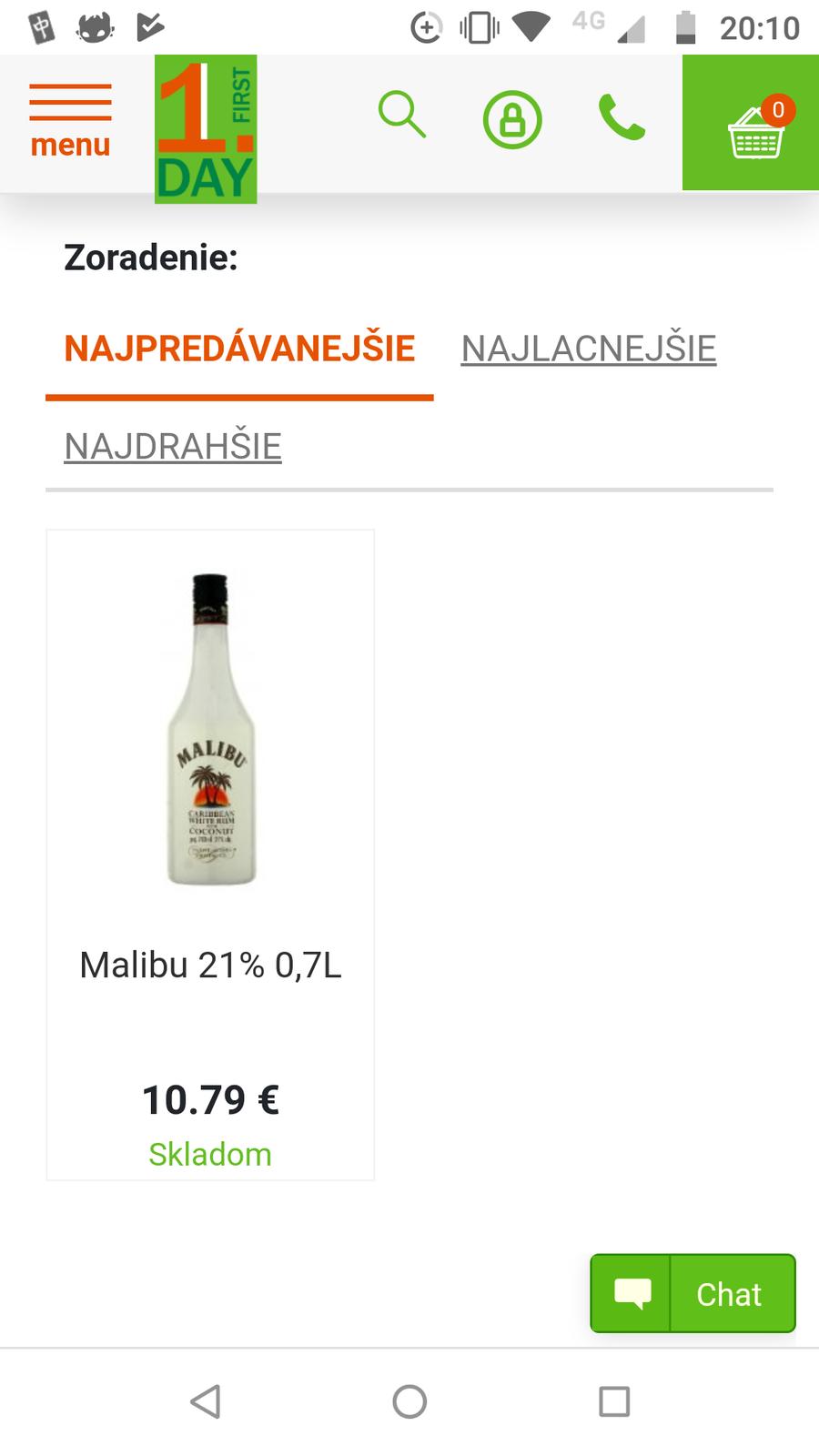The width and height of the screenshot is (819, 1456).
Task: Open the Chat button
Action: tap(693, 1293)
